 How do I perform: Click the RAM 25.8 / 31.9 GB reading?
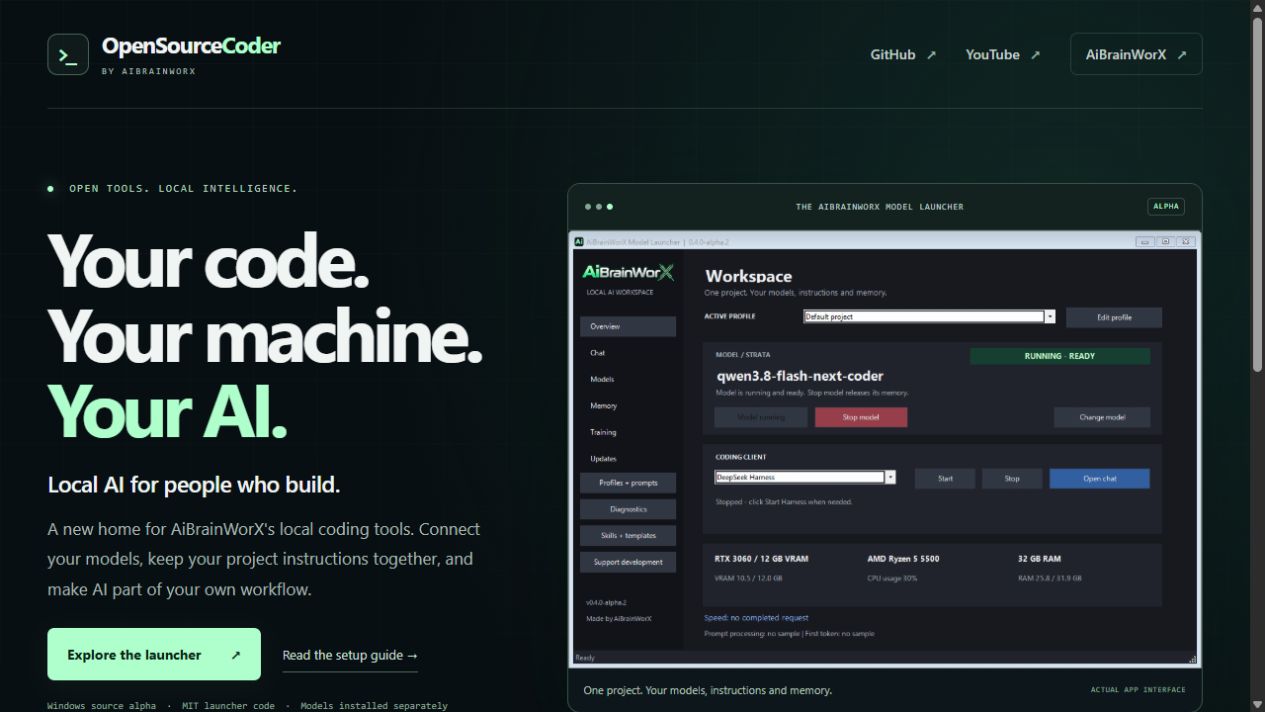pyautogui.click(x=1050, y=578)
